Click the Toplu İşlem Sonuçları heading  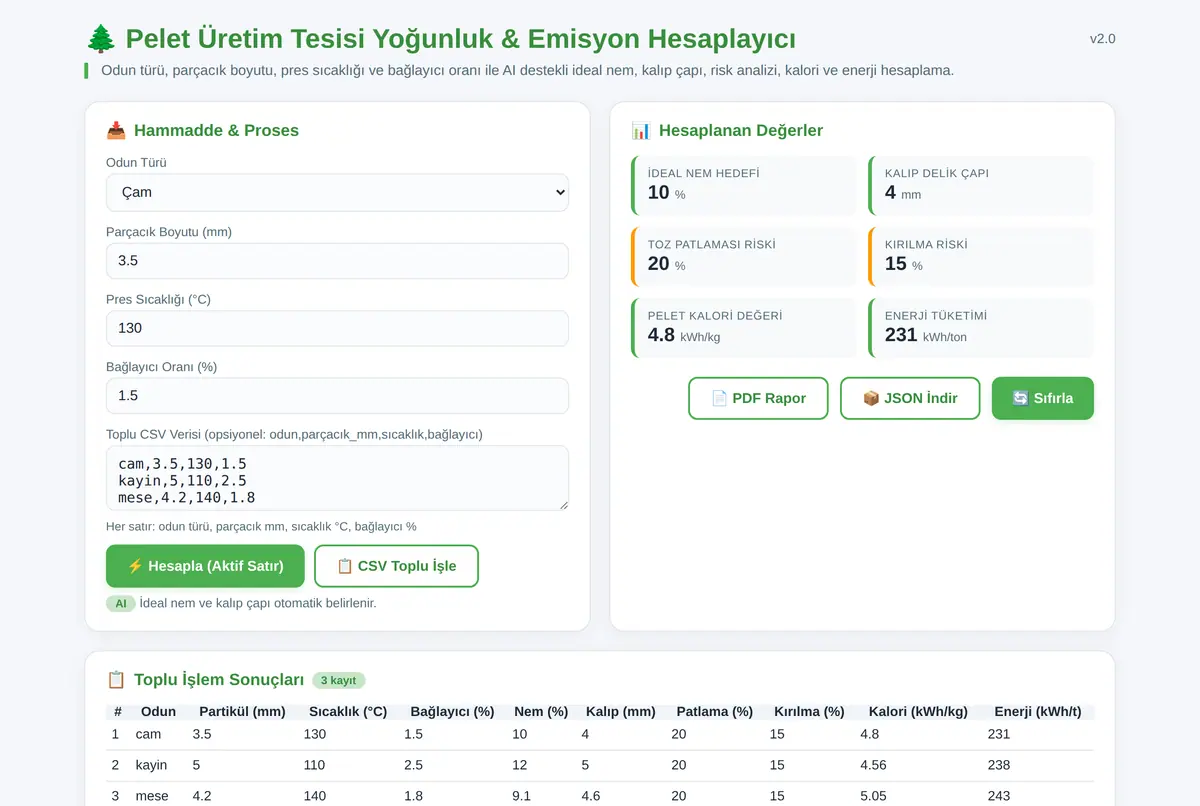point(219,680)
